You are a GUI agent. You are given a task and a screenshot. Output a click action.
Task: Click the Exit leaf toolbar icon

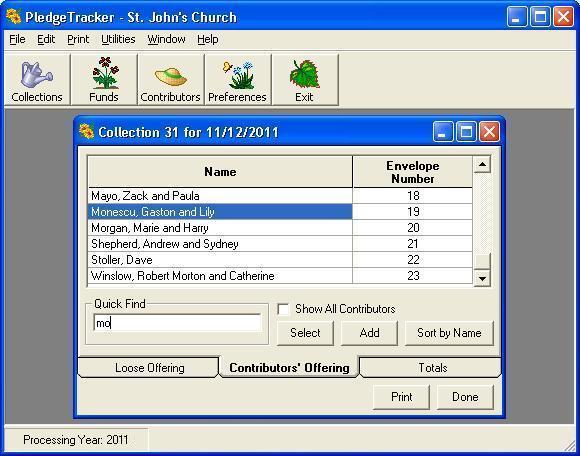(x=305, y=80)
